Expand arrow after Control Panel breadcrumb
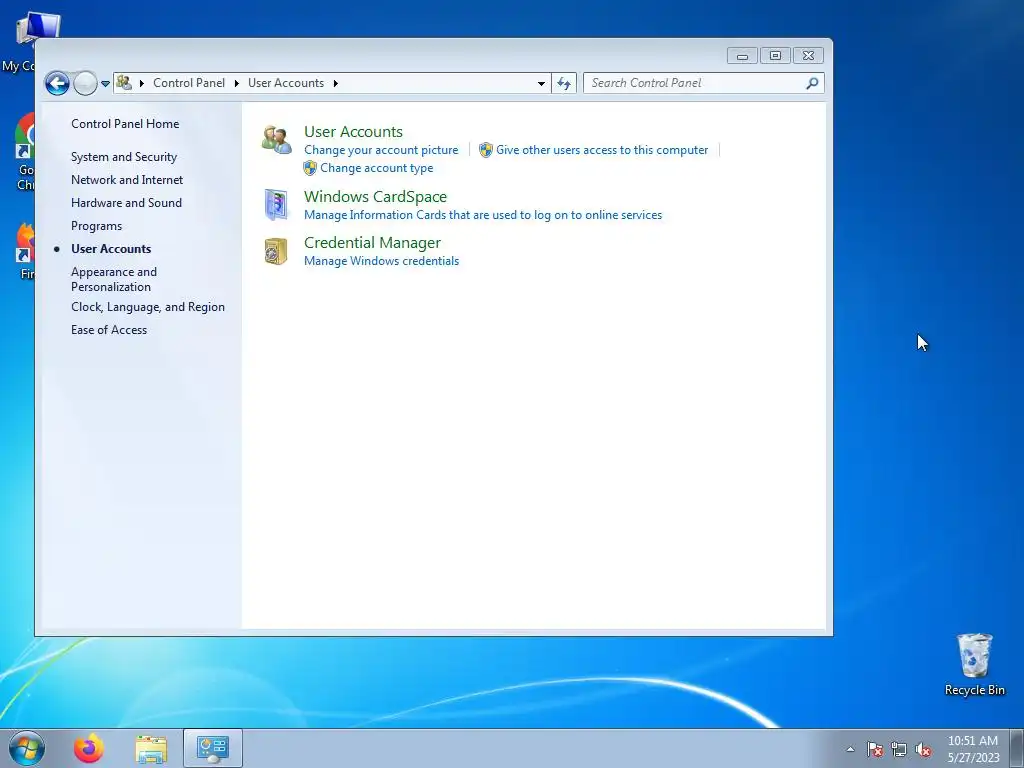Viewport: 1024px width, 768px height. pos(236,83)
